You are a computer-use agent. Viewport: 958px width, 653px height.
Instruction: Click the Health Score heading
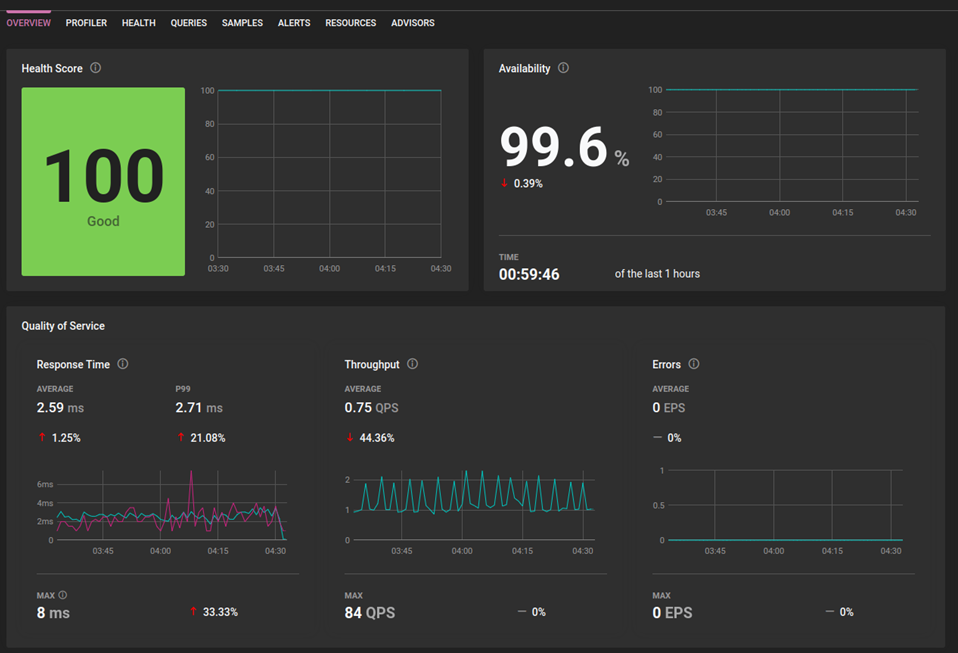(52, 68)
